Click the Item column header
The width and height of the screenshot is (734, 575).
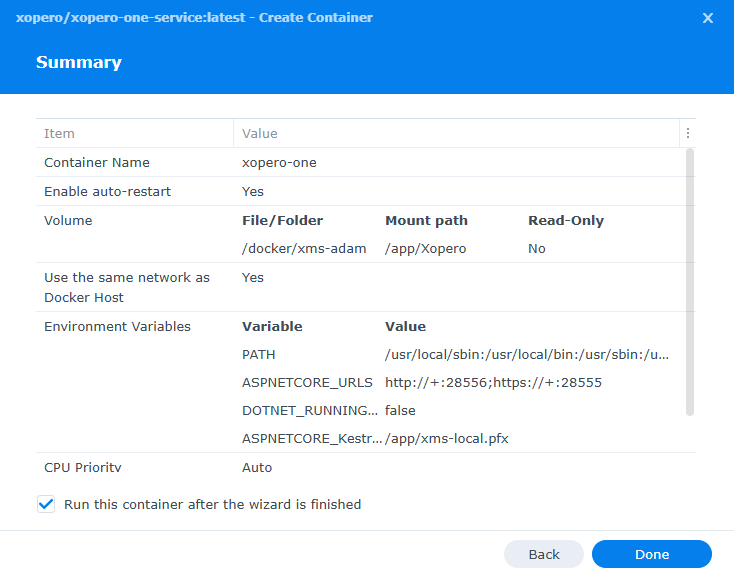pos(59,133)
